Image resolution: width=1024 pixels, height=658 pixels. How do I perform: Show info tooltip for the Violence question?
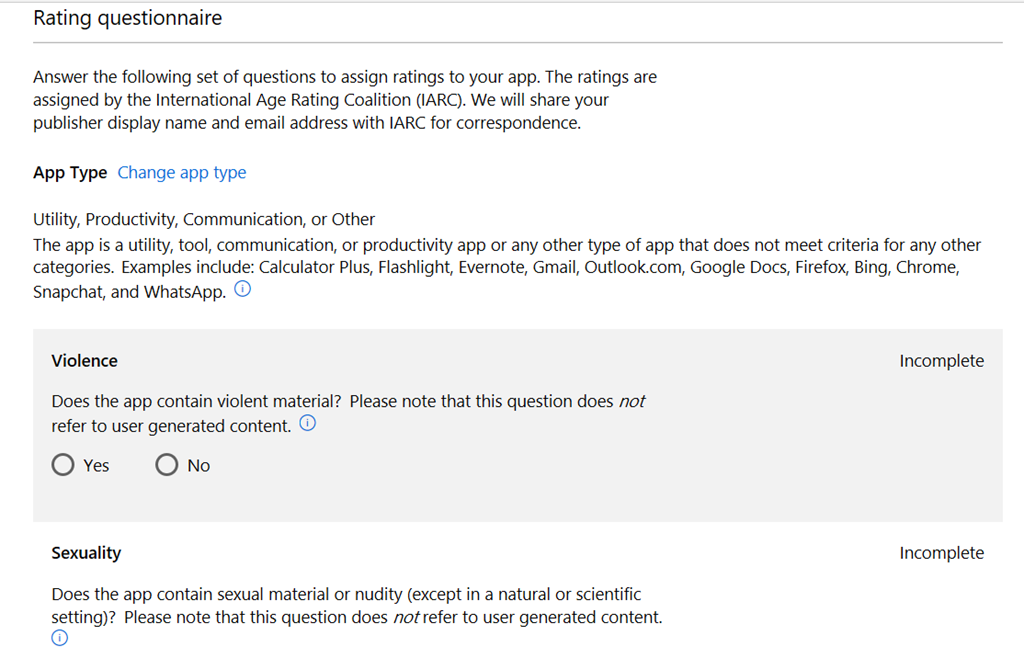pos(308,424)
